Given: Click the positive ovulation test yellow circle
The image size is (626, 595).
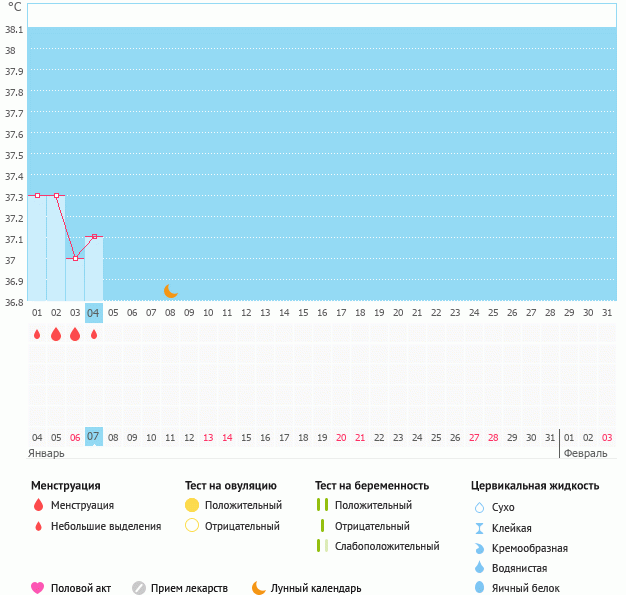Looking at the screenshot, I should pos(192,505).
